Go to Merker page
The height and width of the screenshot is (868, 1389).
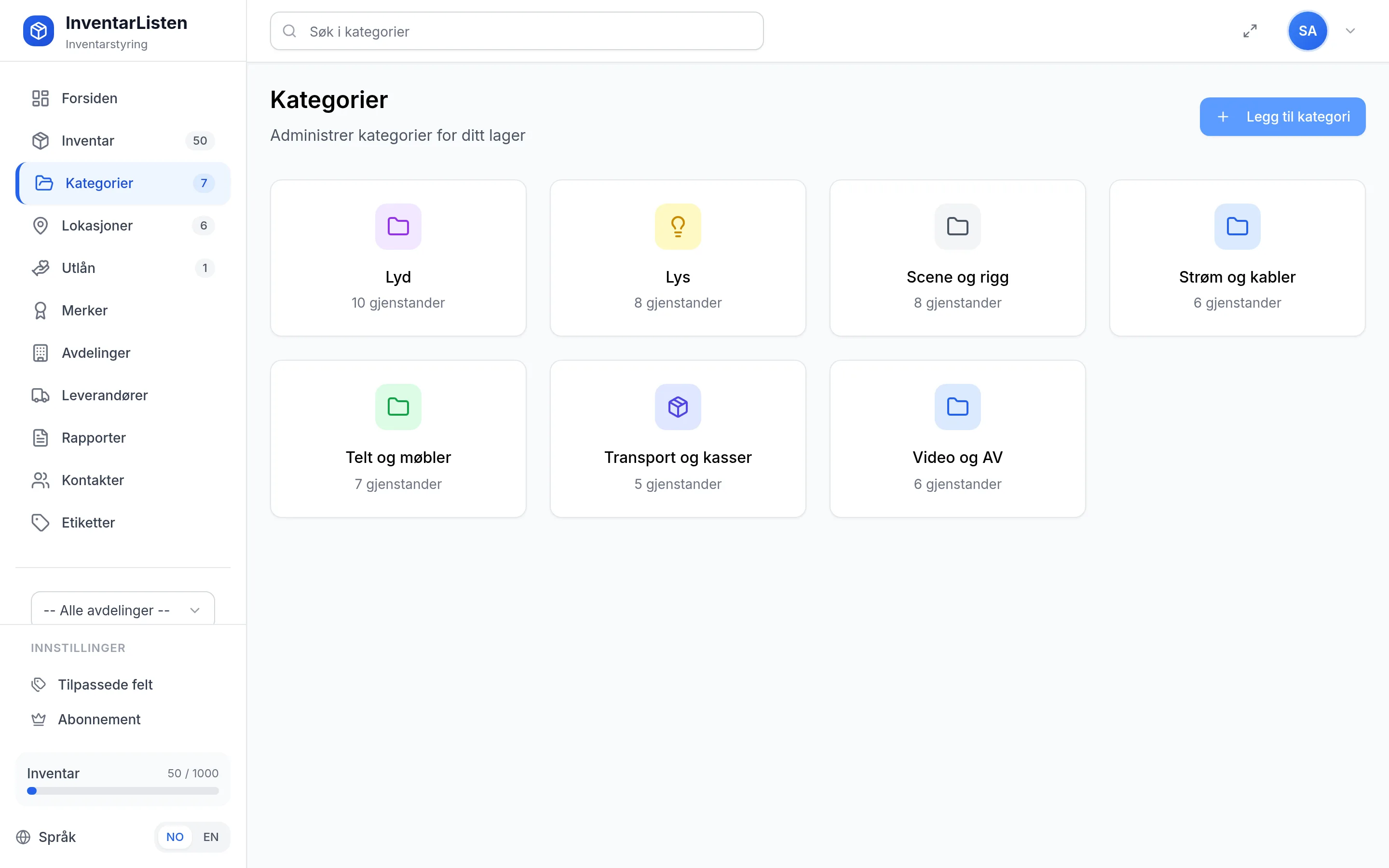(123, 311)
